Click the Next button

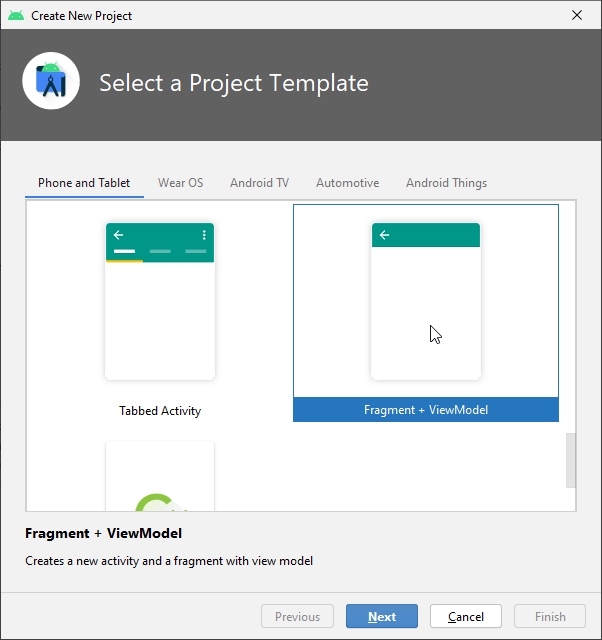coord(382,616)
